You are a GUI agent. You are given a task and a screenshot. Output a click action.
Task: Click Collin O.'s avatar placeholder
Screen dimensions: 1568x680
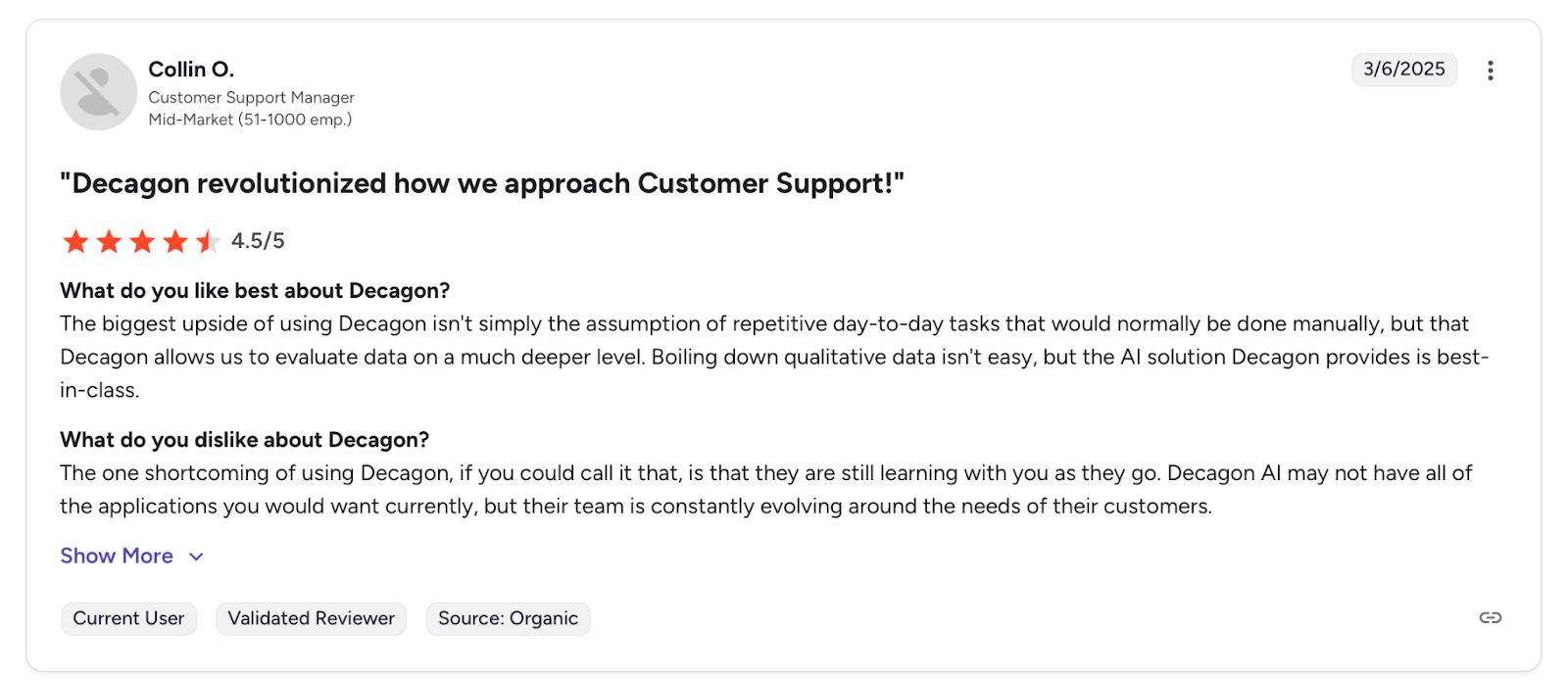(98, 92)
